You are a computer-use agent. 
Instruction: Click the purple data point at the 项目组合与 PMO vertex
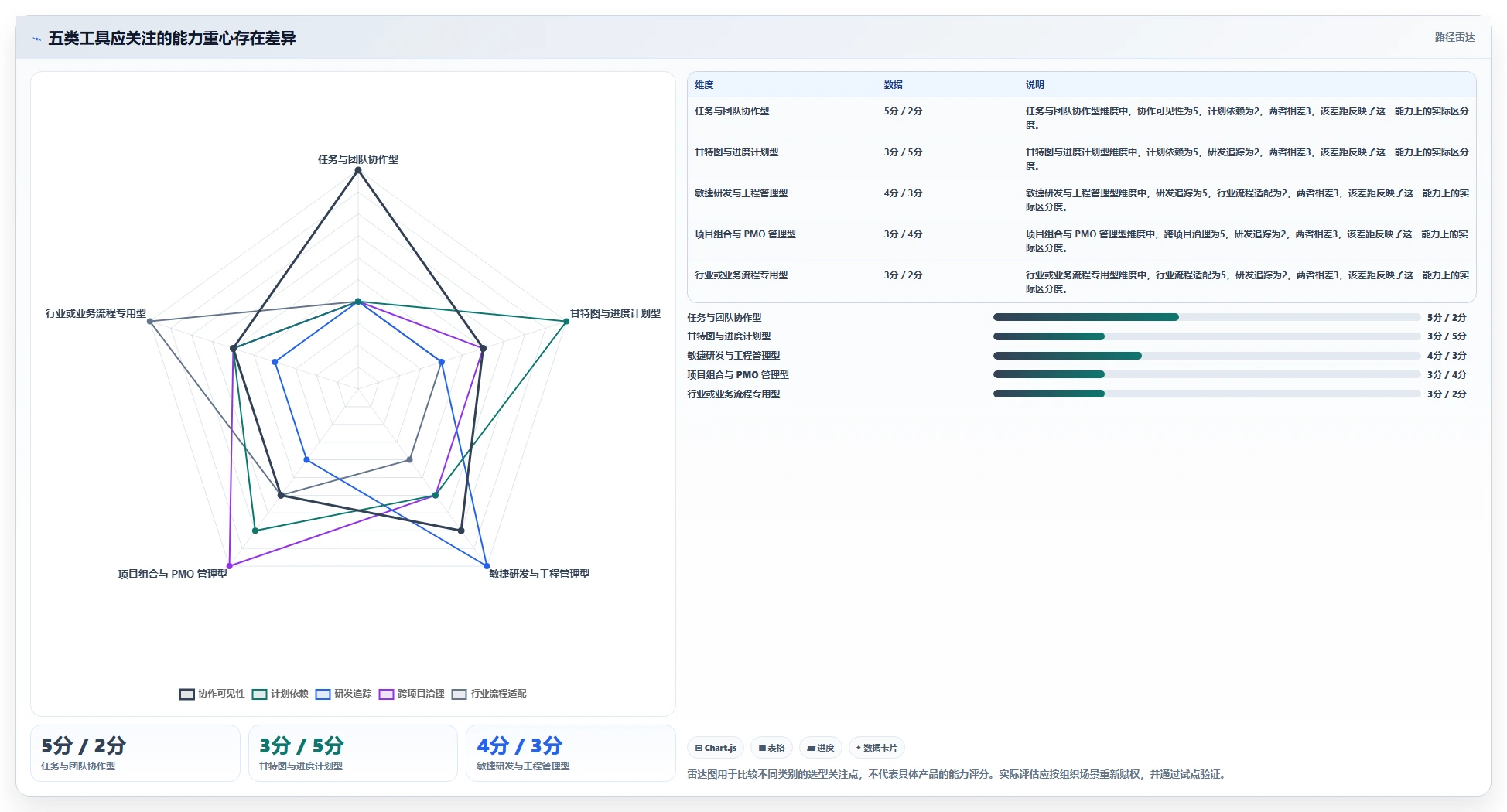229,566
